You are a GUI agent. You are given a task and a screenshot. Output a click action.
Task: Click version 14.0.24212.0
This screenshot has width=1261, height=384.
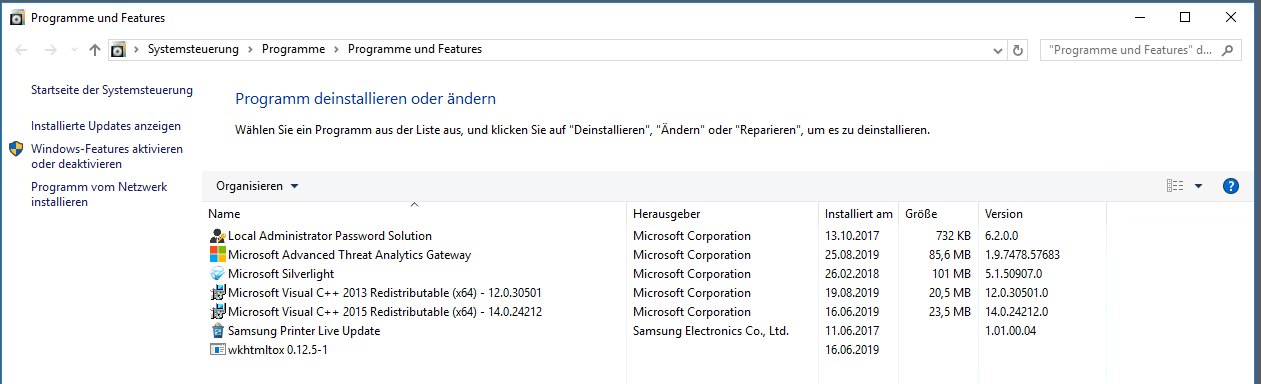pos(1016,312)
